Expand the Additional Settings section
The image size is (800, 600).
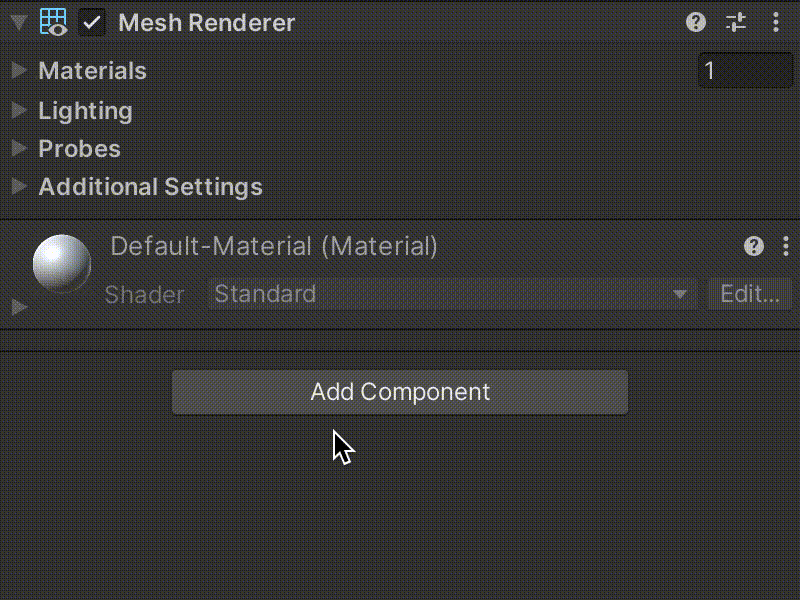(18, 187)
